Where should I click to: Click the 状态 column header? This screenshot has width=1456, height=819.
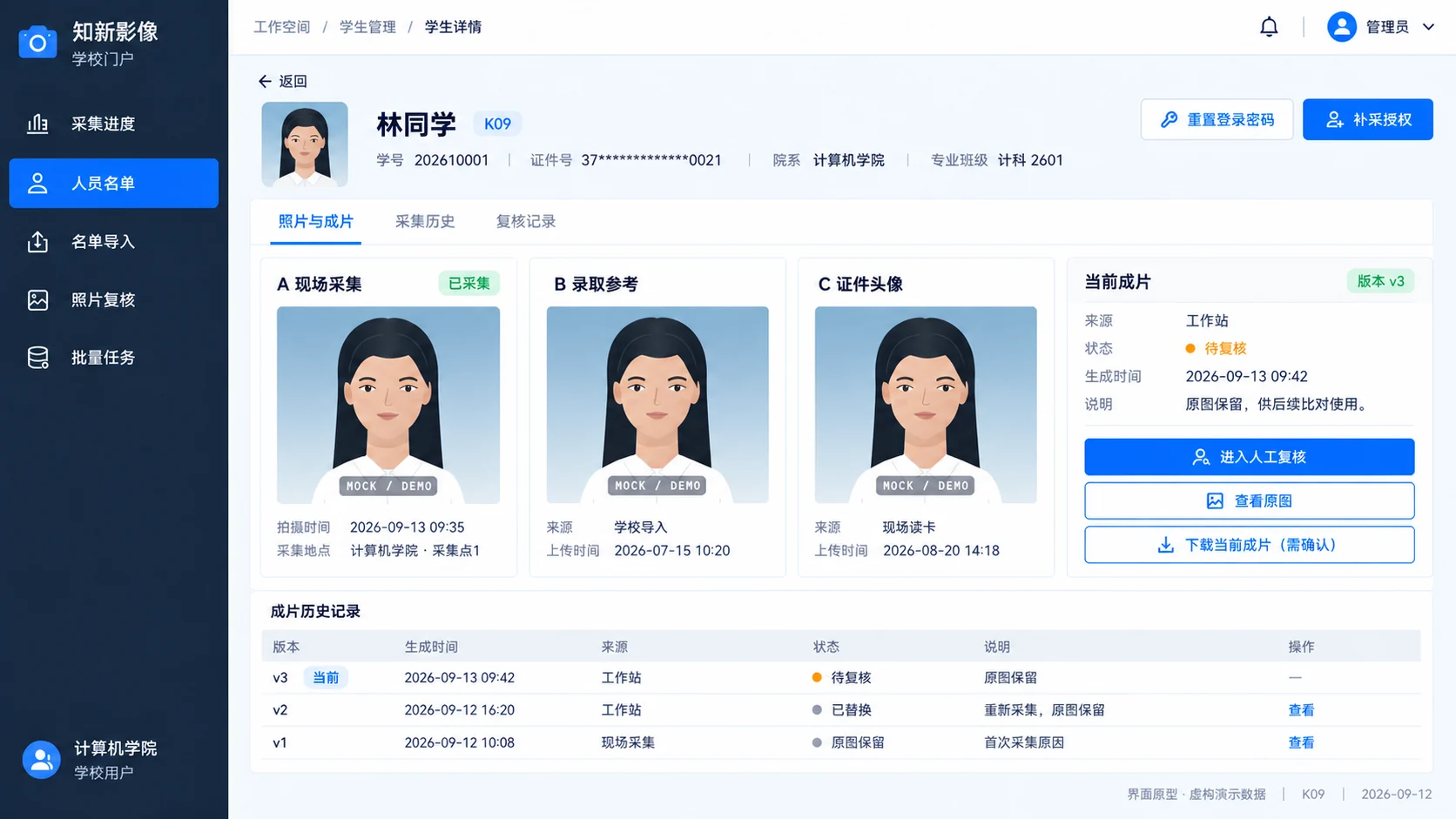[x=826, y=647]
